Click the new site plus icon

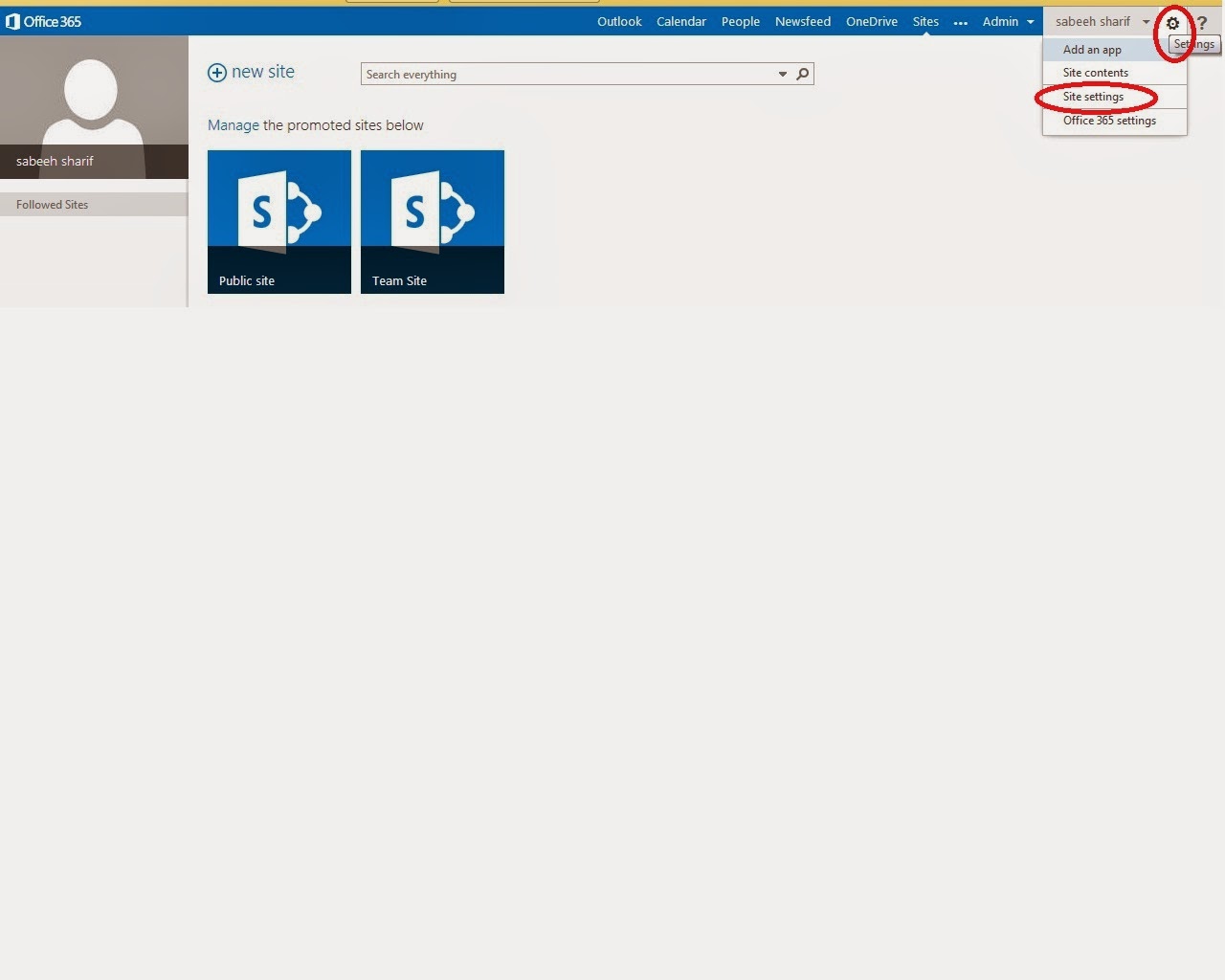[x=219, y=72]
